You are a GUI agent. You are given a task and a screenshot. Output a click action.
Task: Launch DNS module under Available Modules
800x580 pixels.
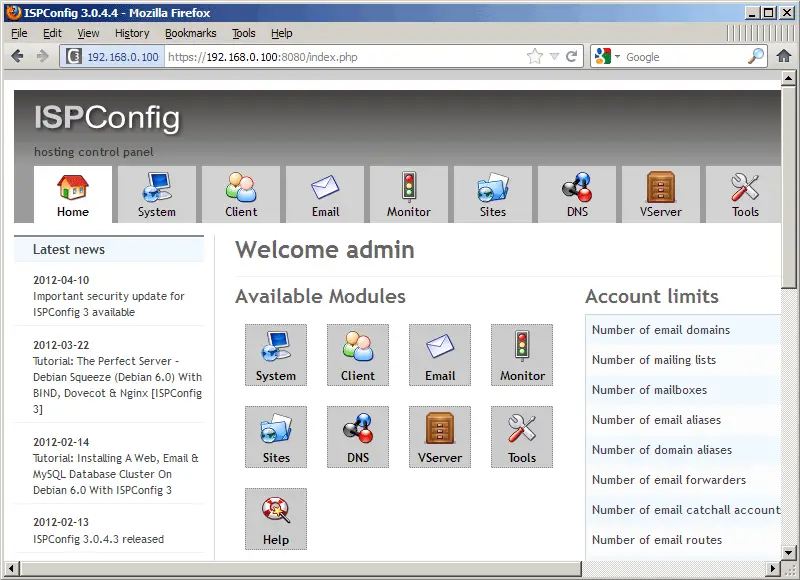click(x=358, y=437)
